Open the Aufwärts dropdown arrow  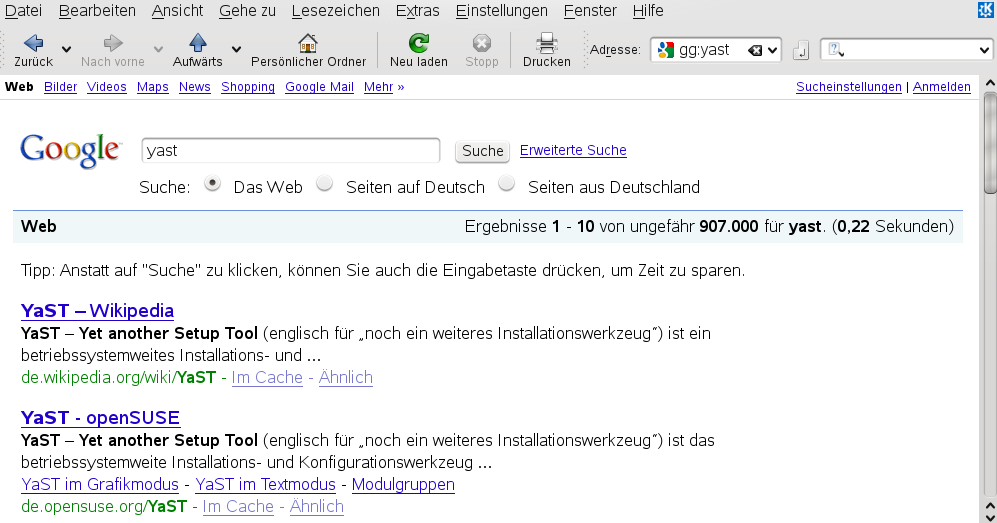237,49
